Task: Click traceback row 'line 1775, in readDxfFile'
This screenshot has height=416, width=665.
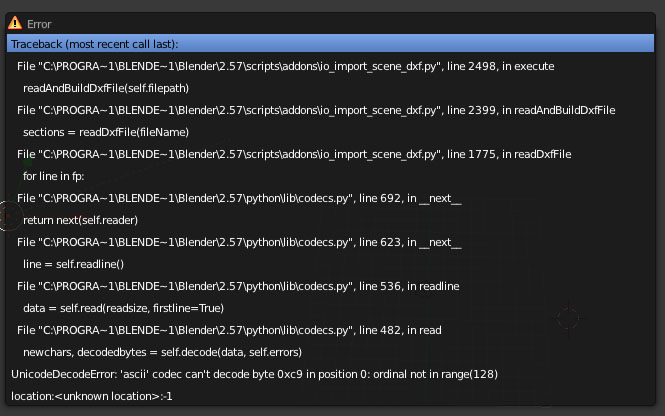Action: 330,154
